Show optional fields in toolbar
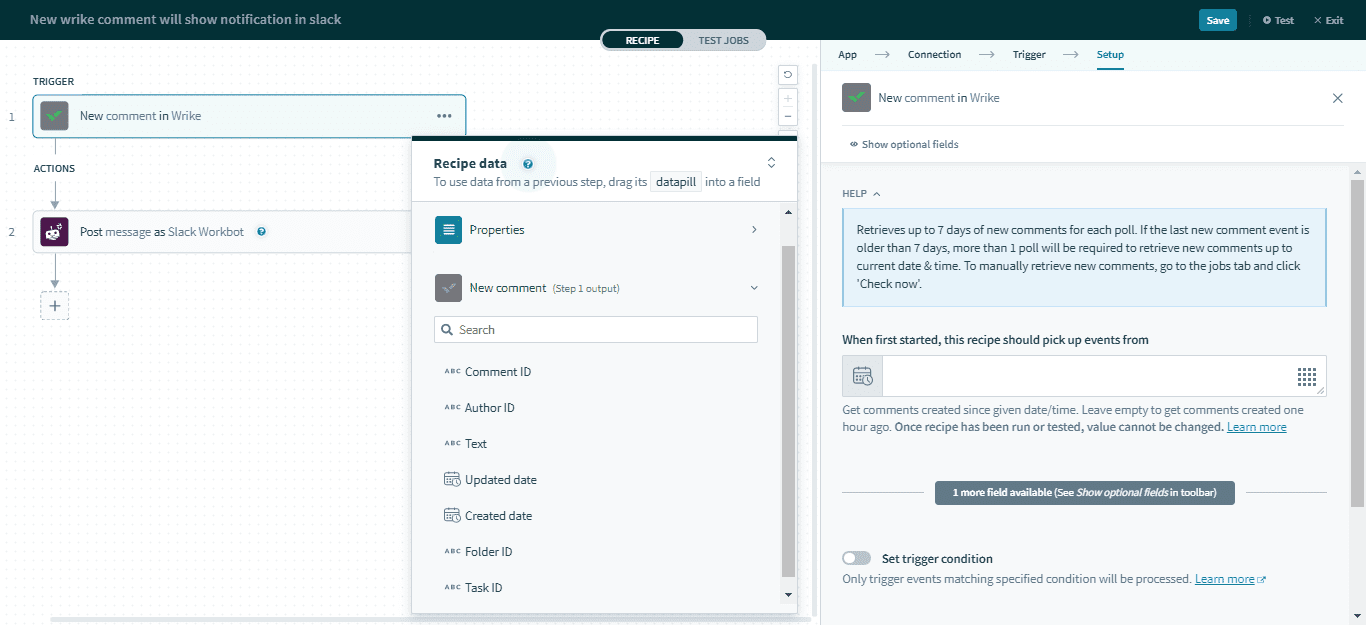The image size is (1366, 625). pyautogui.click(x=904, y=145)
